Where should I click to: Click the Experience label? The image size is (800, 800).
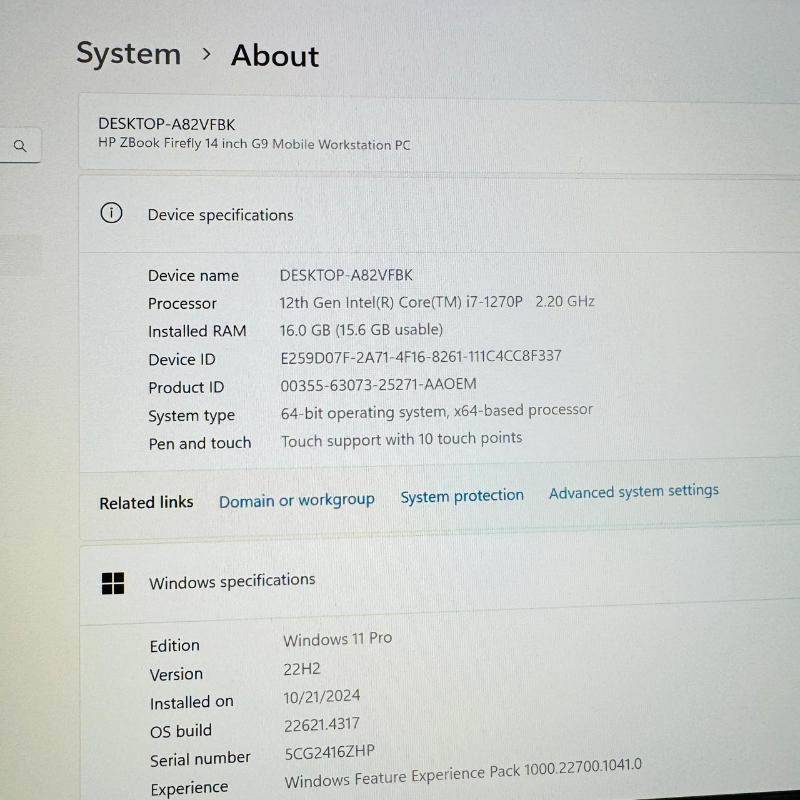tap(189, 788)
